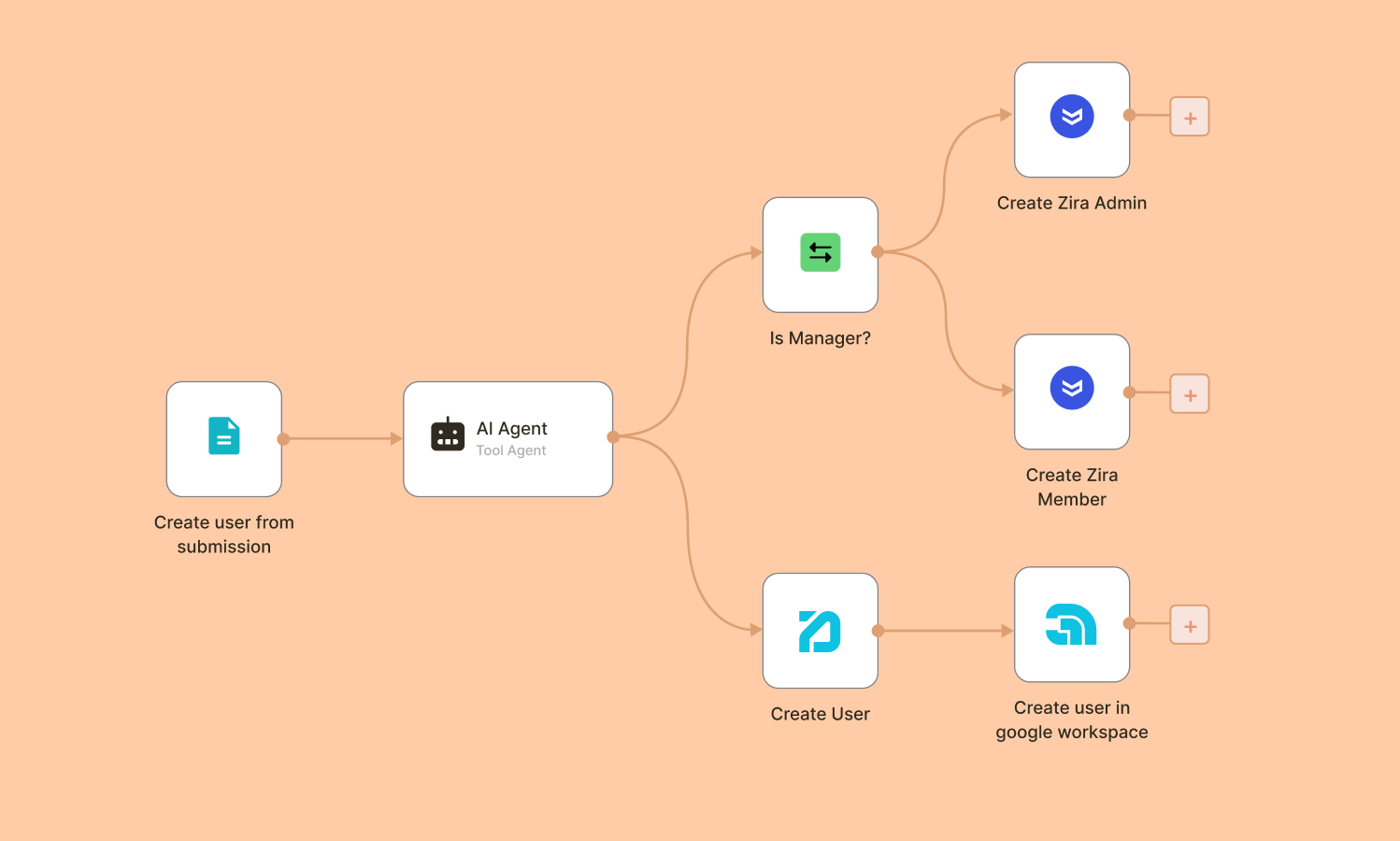The image size is (1400, 841).
Task: Select the AI Agent robot icon
Action: pos(448,435)
